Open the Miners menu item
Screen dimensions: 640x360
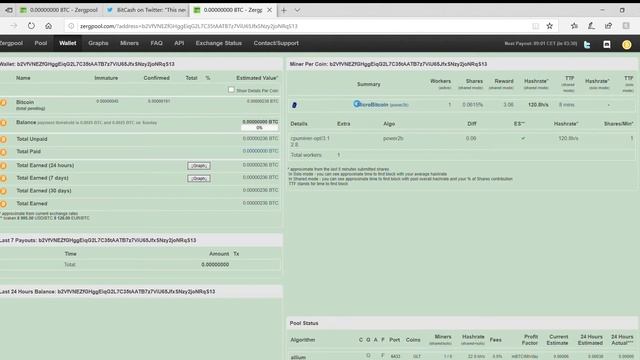[x=129, y=43]
